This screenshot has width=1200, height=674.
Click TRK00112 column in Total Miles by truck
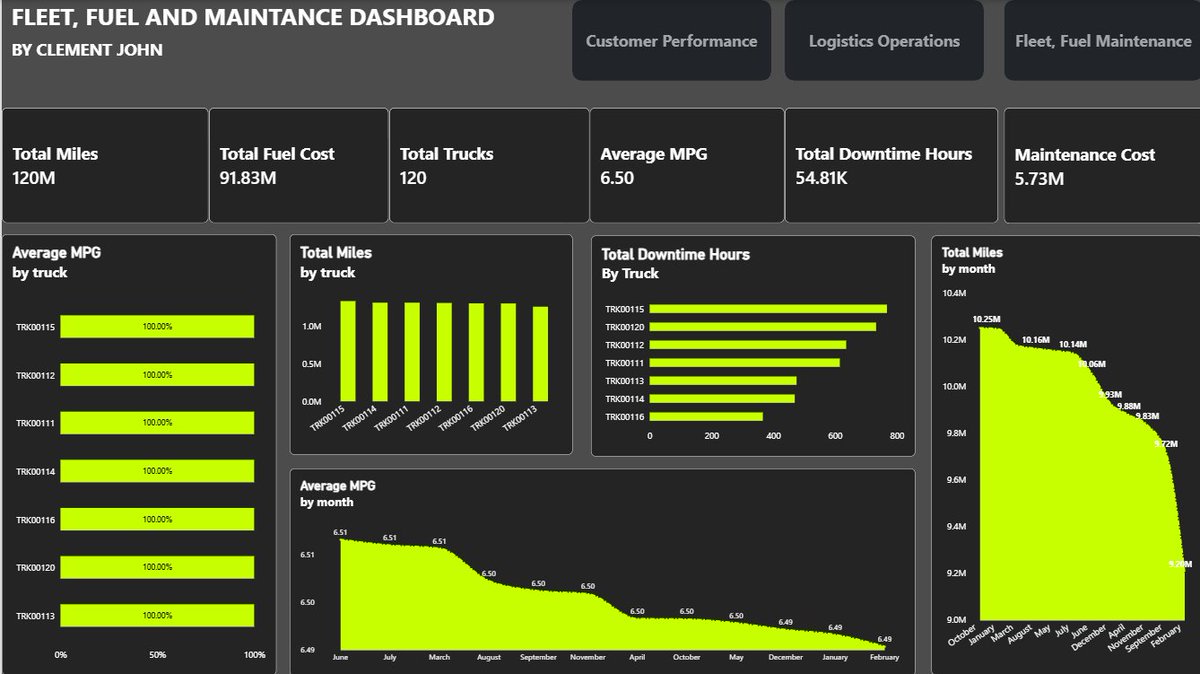click(444, 352)
